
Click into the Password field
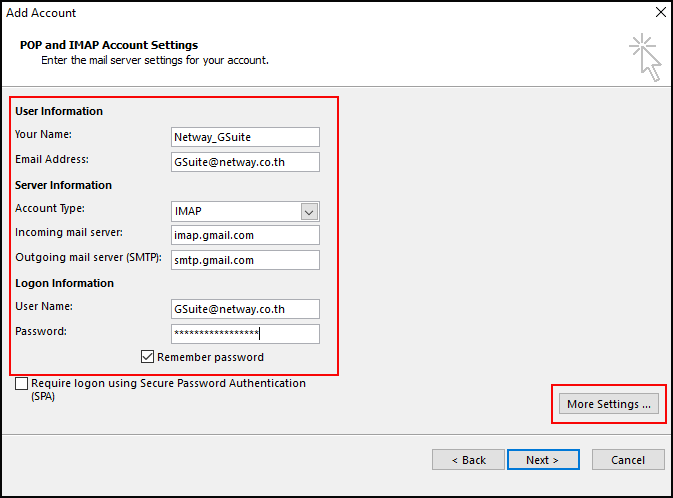pos(245,334)
